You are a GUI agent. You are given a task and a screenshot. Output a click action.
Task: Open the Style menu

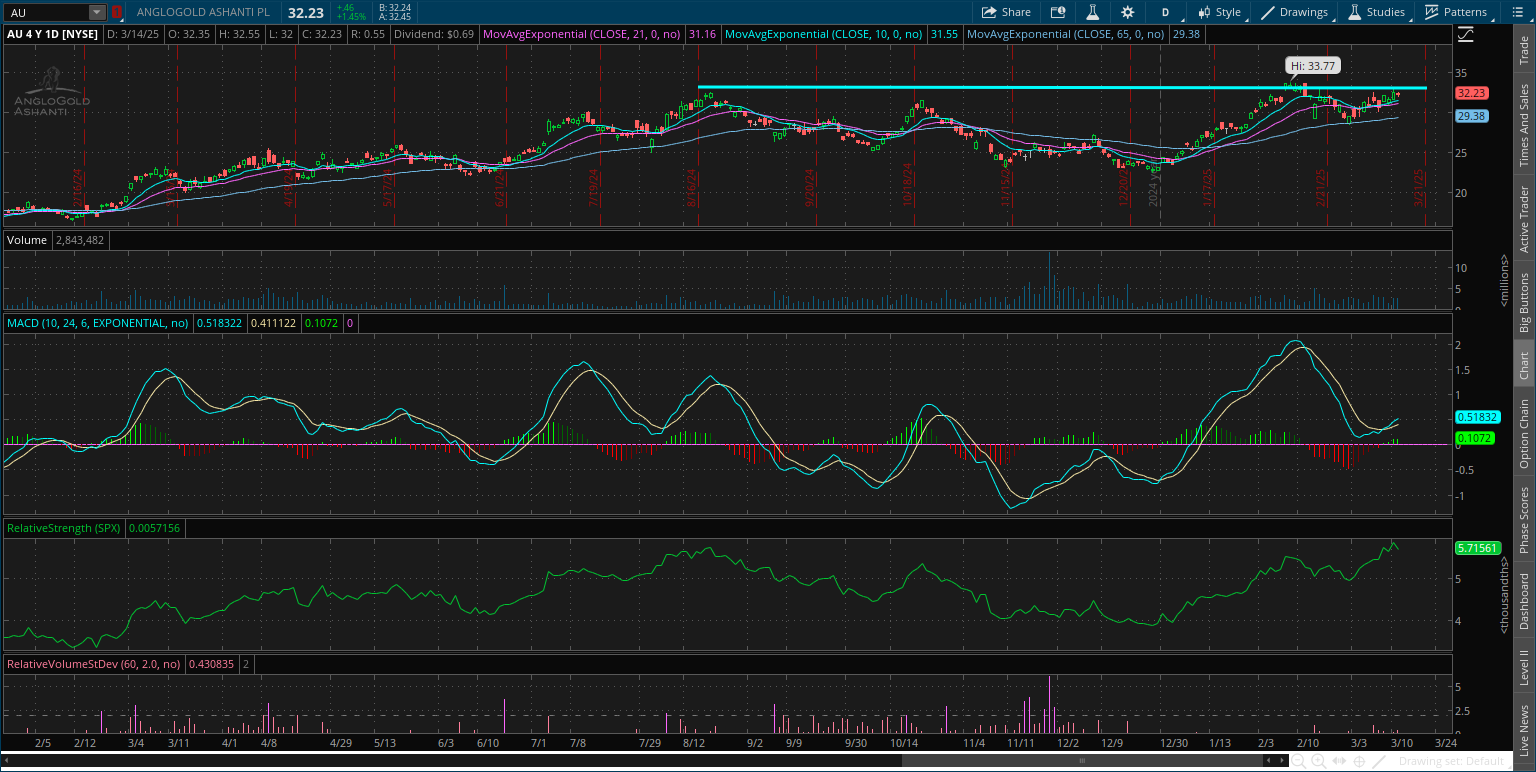tap(1219, 12)
